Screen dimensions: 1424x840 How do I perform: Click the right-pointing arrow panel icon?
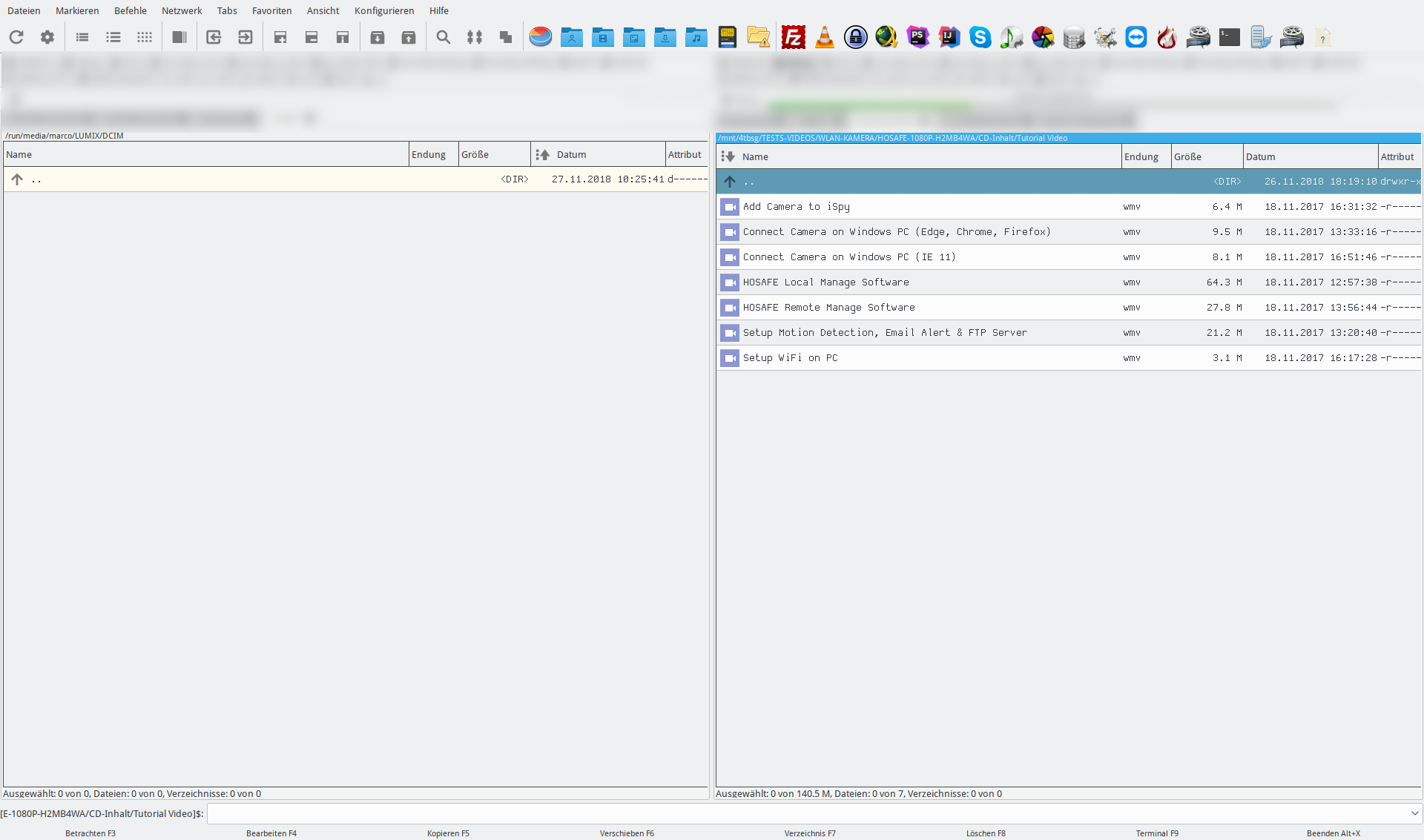point(245,37)
